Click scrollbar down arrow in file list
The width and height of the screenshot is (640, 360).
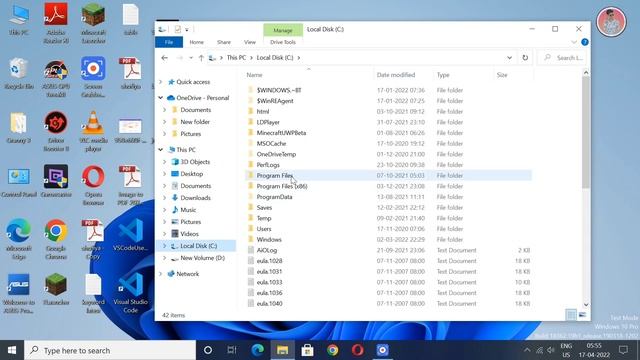[586, 304]
